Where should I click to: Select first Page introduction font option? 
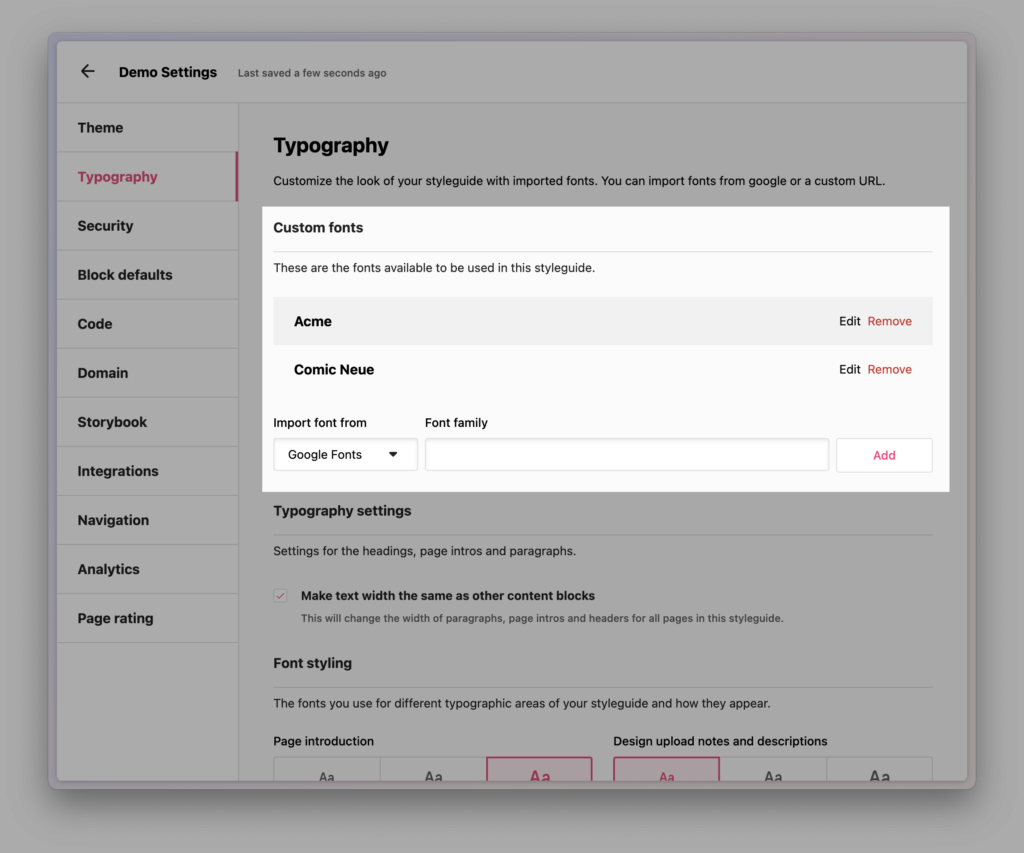pyautogui.click(x=327, y=769)
